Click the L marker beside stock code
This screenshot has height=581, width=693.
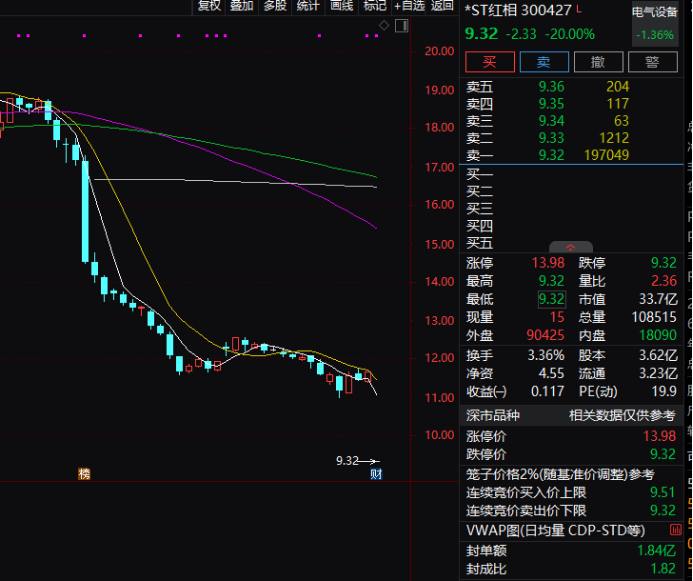click(579, 8)
